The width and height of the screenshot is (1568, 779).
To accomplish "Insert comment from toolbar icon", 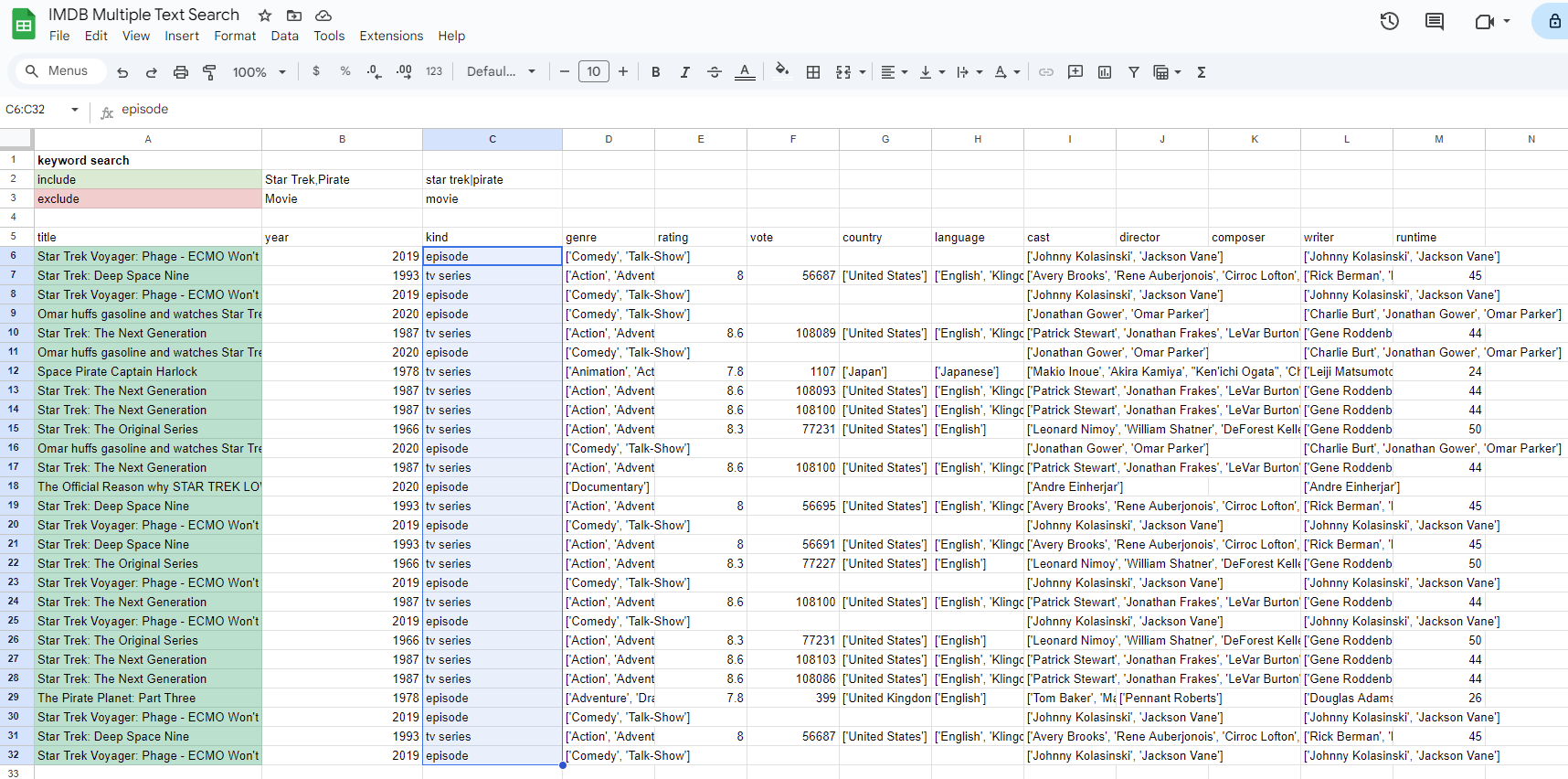I will coord(1075,72).
